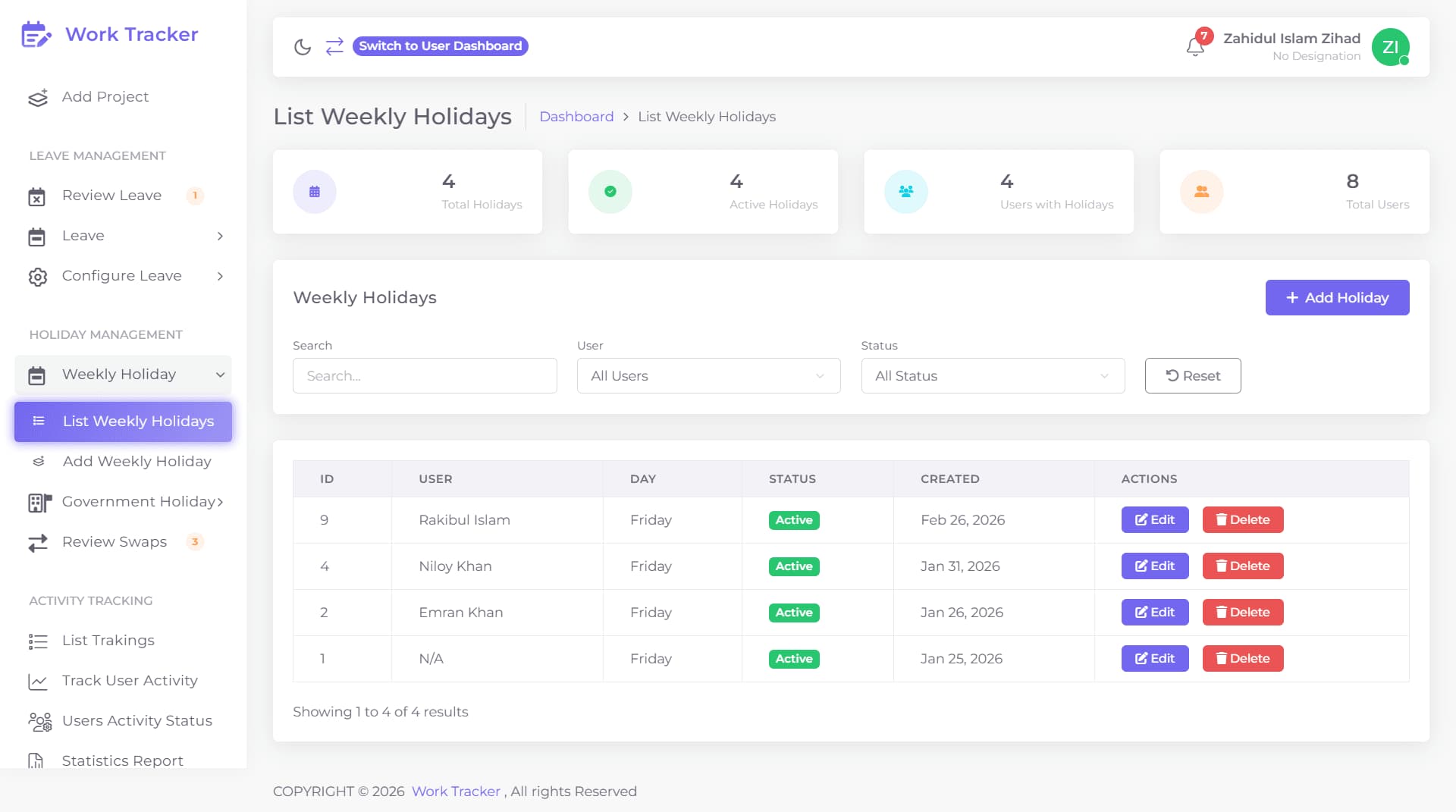This screenshot has width=1456, height=812.
Task: Click the Users Activity Status people icon
Action: [x=39, y=722]
